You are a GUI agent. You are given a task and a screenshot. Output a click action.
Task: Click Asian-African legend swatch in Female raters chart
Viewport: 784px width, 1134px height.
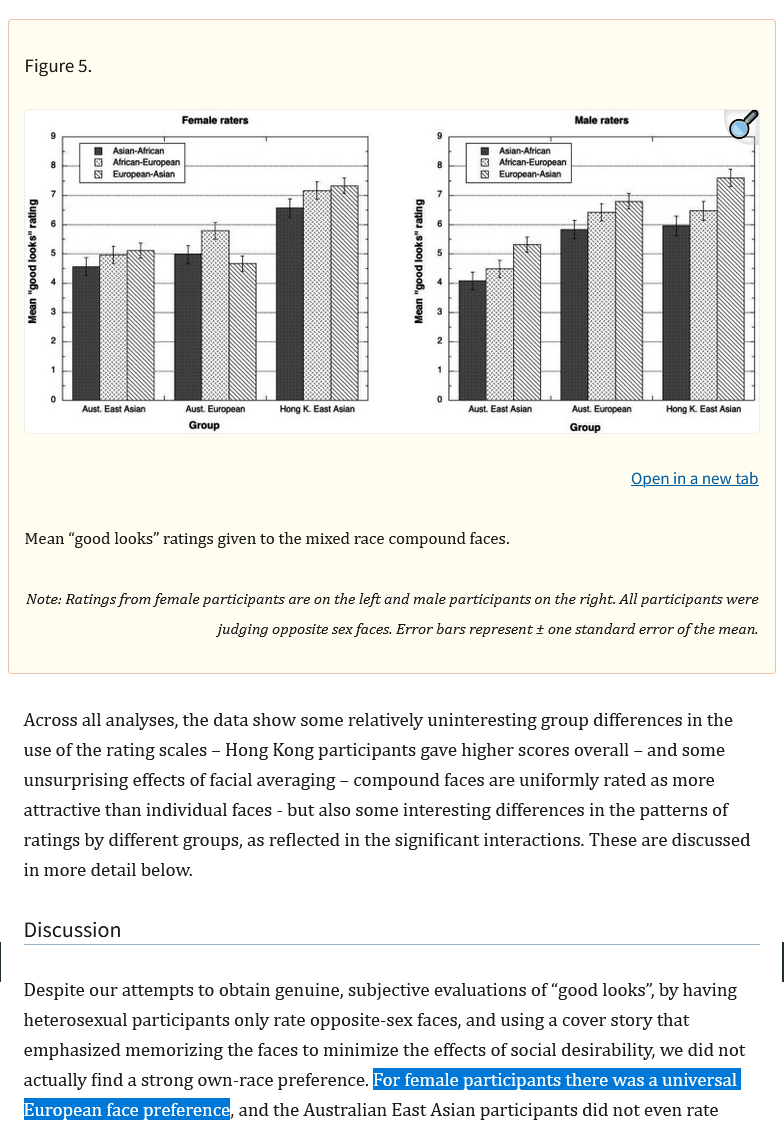tap(99, 151)
